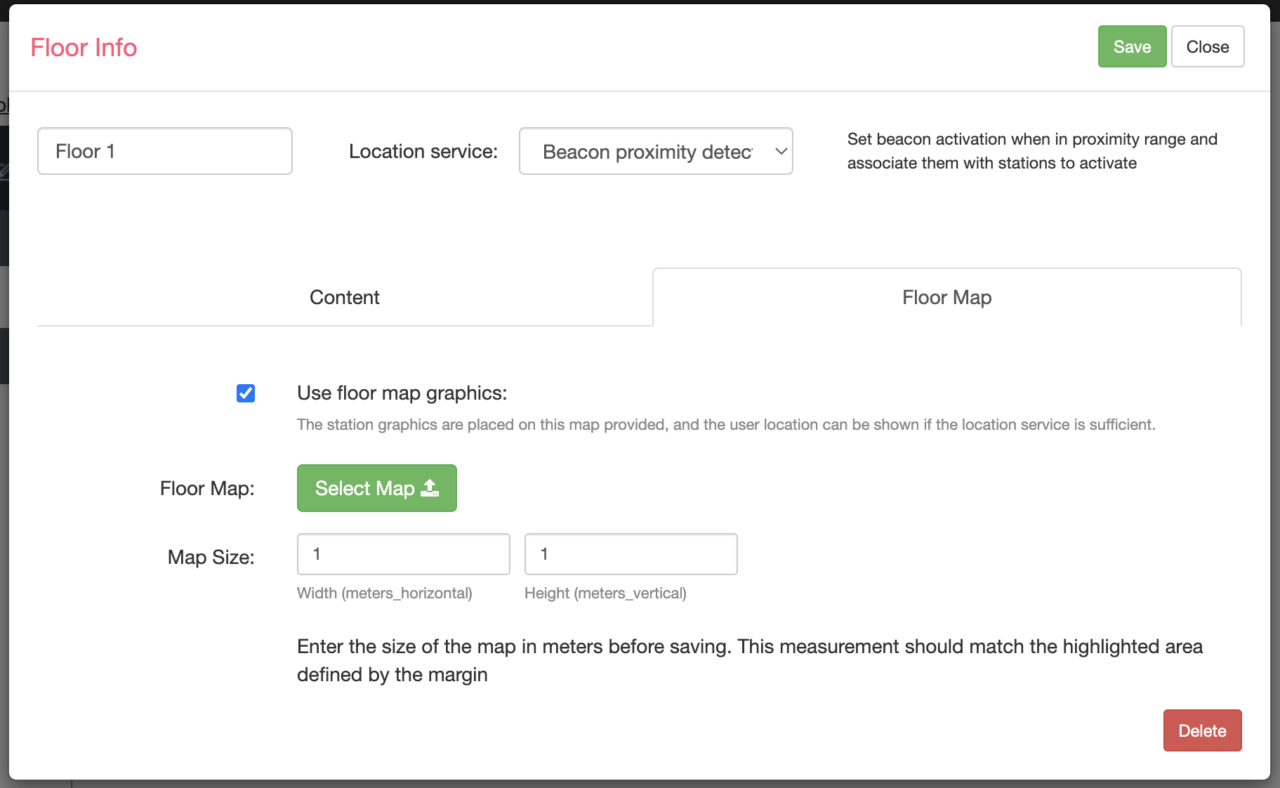
Task: Close the Floor Info dialog
Action: [x=1207, y=46]
